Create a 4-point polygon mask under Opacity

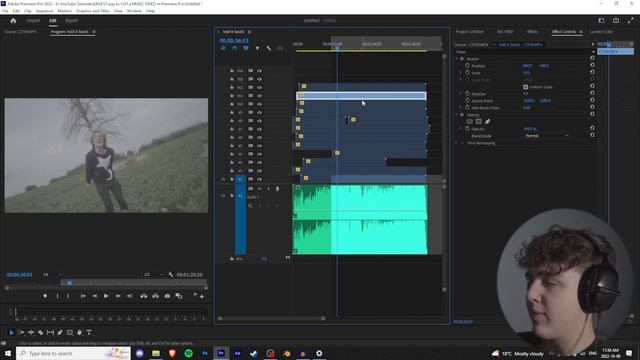point(478,122)
